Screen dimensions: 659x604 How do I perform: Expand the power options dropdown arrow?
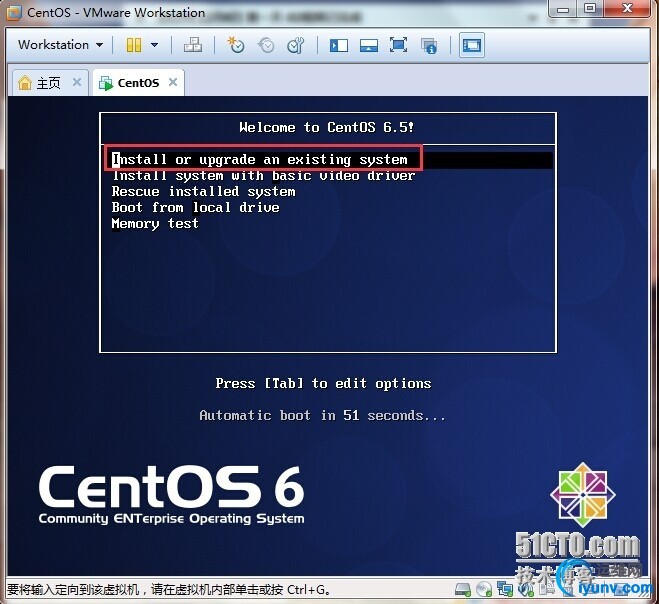pyautogui.click(x=154, y=45)
